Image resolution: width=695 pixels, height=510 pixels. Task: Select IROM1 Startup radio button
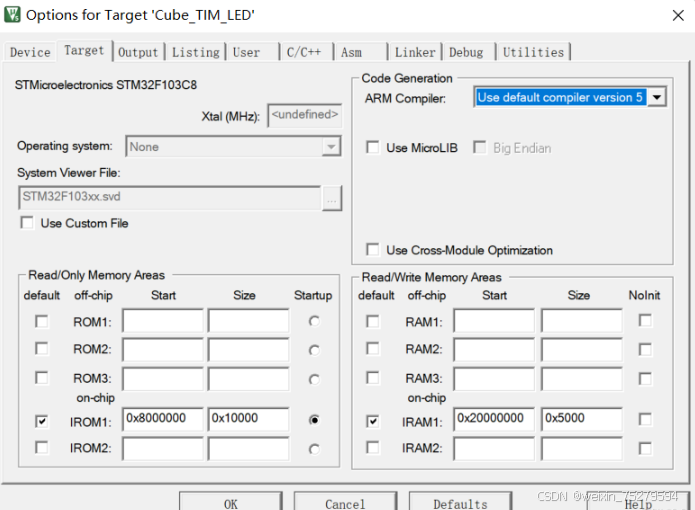[314, 420]
